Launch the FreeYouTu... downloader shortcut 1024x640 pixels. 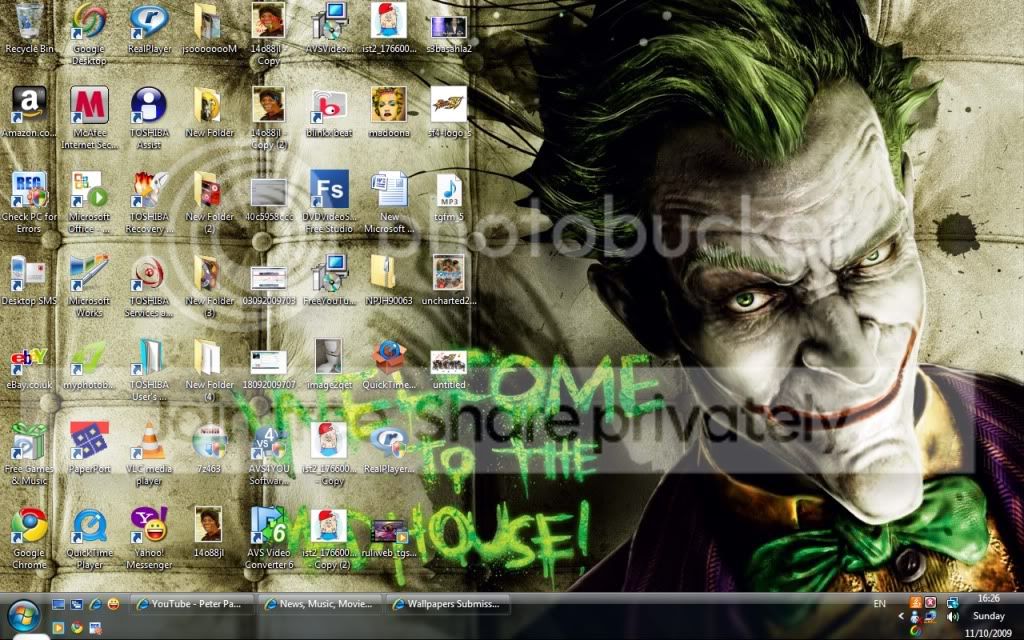pyautogui.click(x=329, y=280)
